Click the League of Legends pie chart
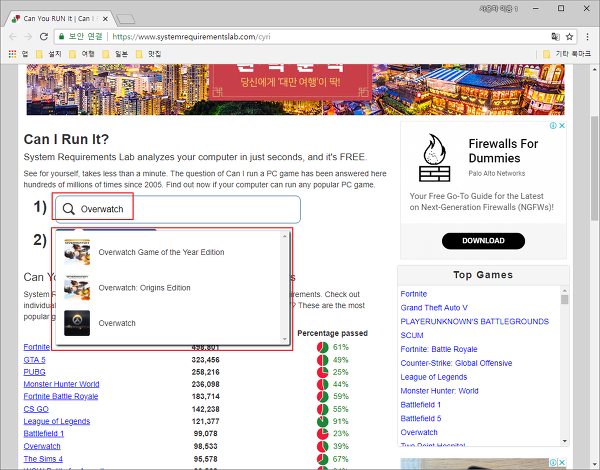 coord(323,421)
